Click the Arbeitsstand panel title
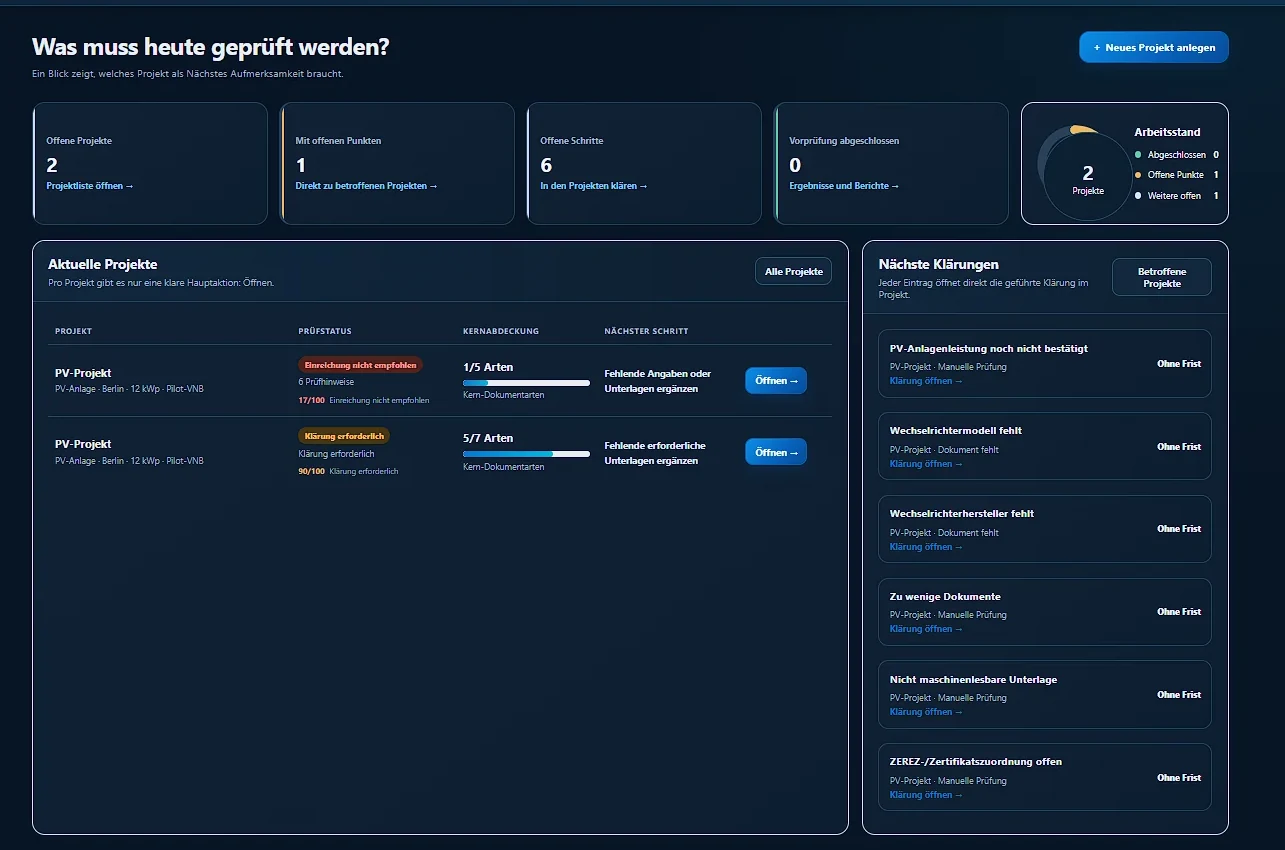 point(1167,132)
